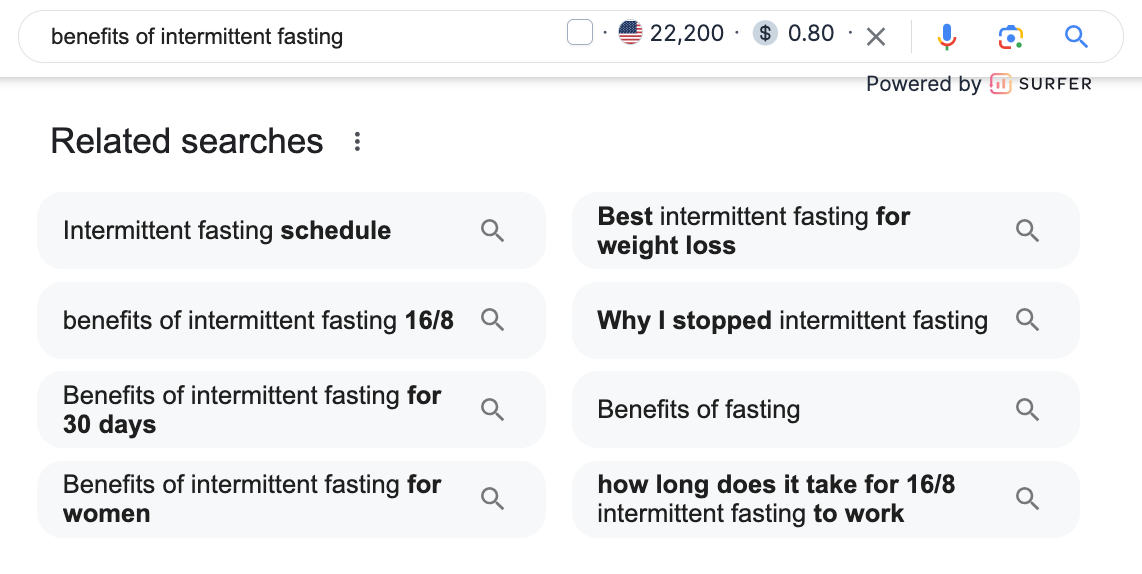
Task: Click Benefits of fasting suggestion
Action: click(699, 409)
